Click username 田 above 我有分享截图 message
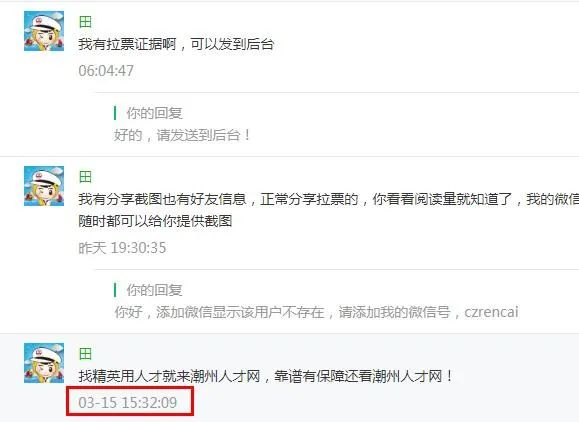The width and height of the screenshot is (579, 422). click(x=85, y=177)
